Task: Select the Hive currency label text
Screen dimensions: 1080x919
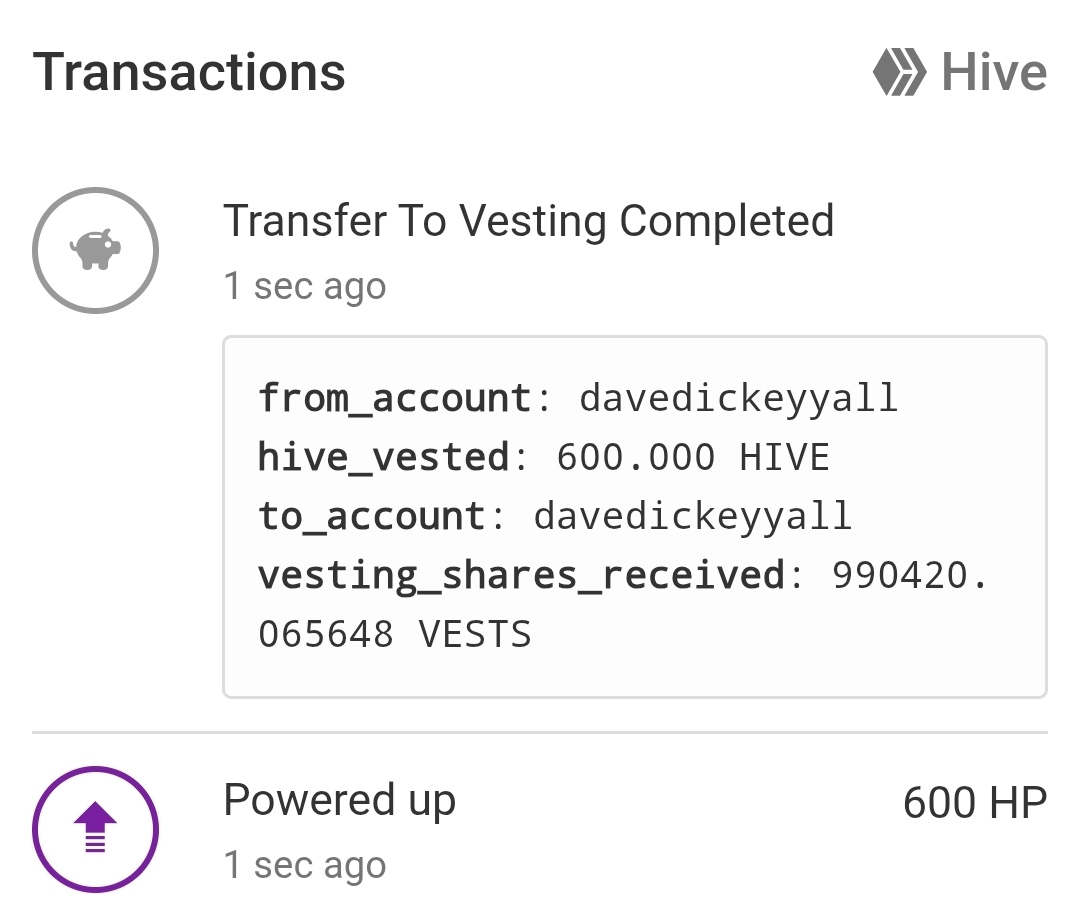Action: click(994, 73)
